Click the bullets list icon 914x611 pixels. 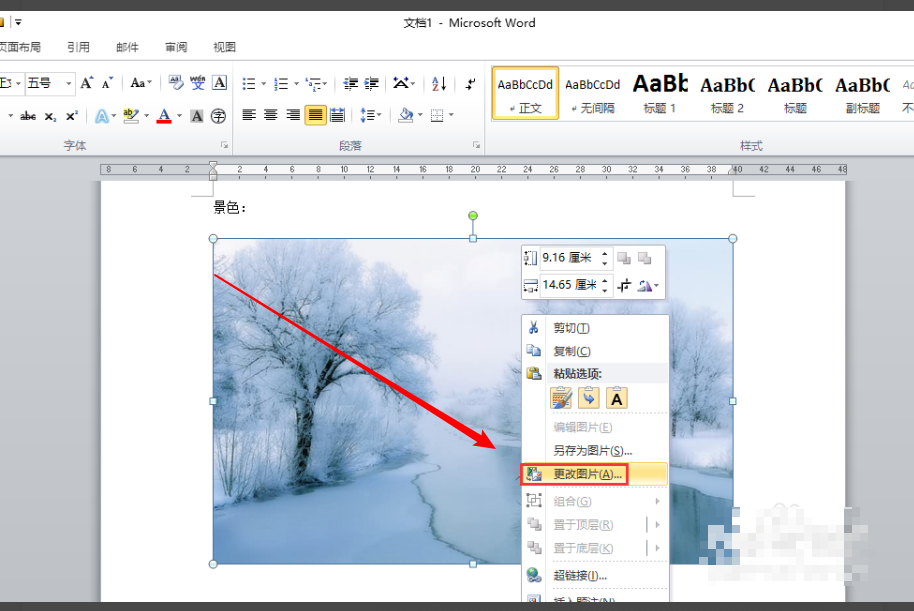coord(249,84)
